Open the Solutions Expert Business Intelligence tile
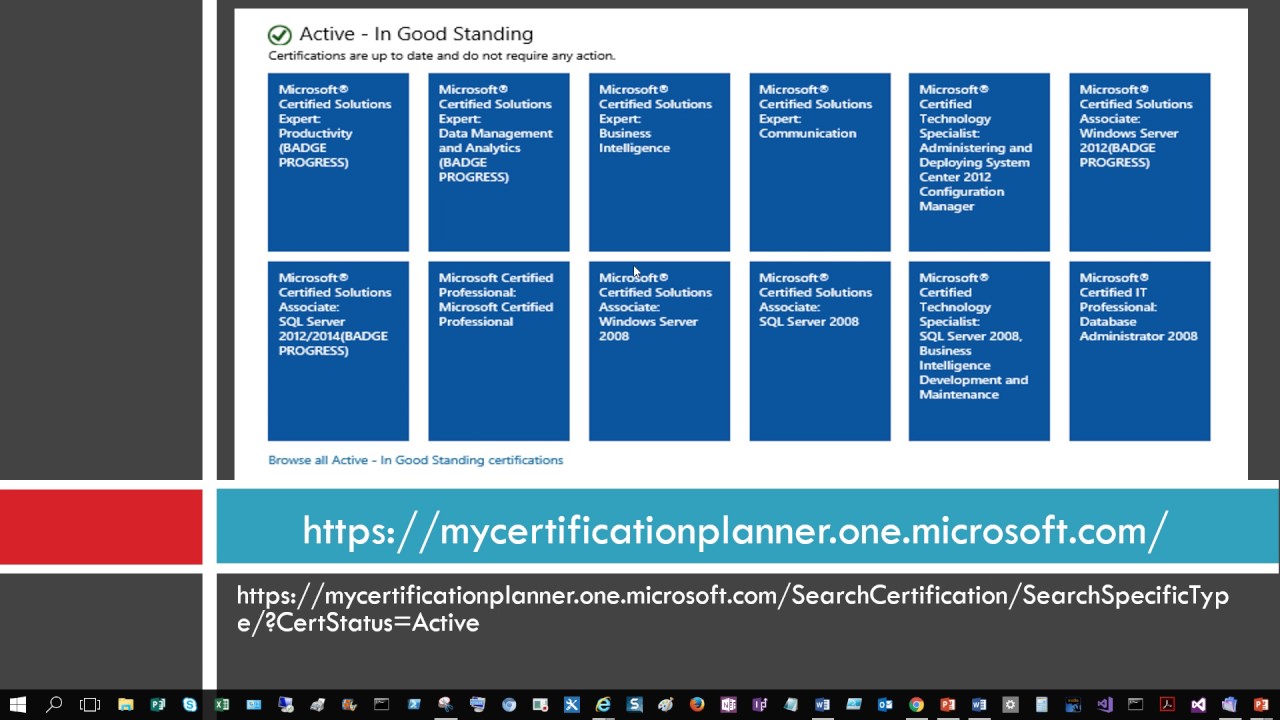 click(659, 162)
